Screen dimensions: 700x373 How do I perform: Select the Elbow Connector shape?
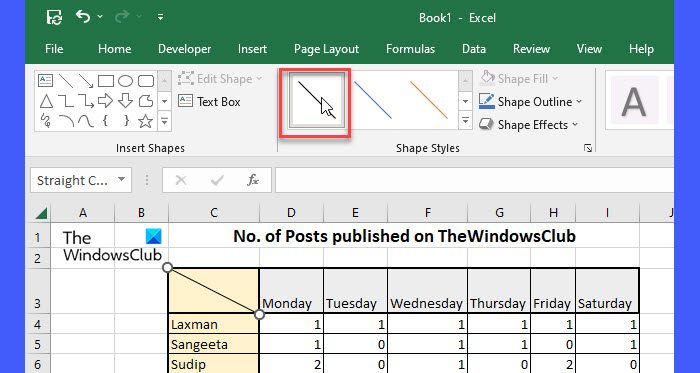pos(66,101)
